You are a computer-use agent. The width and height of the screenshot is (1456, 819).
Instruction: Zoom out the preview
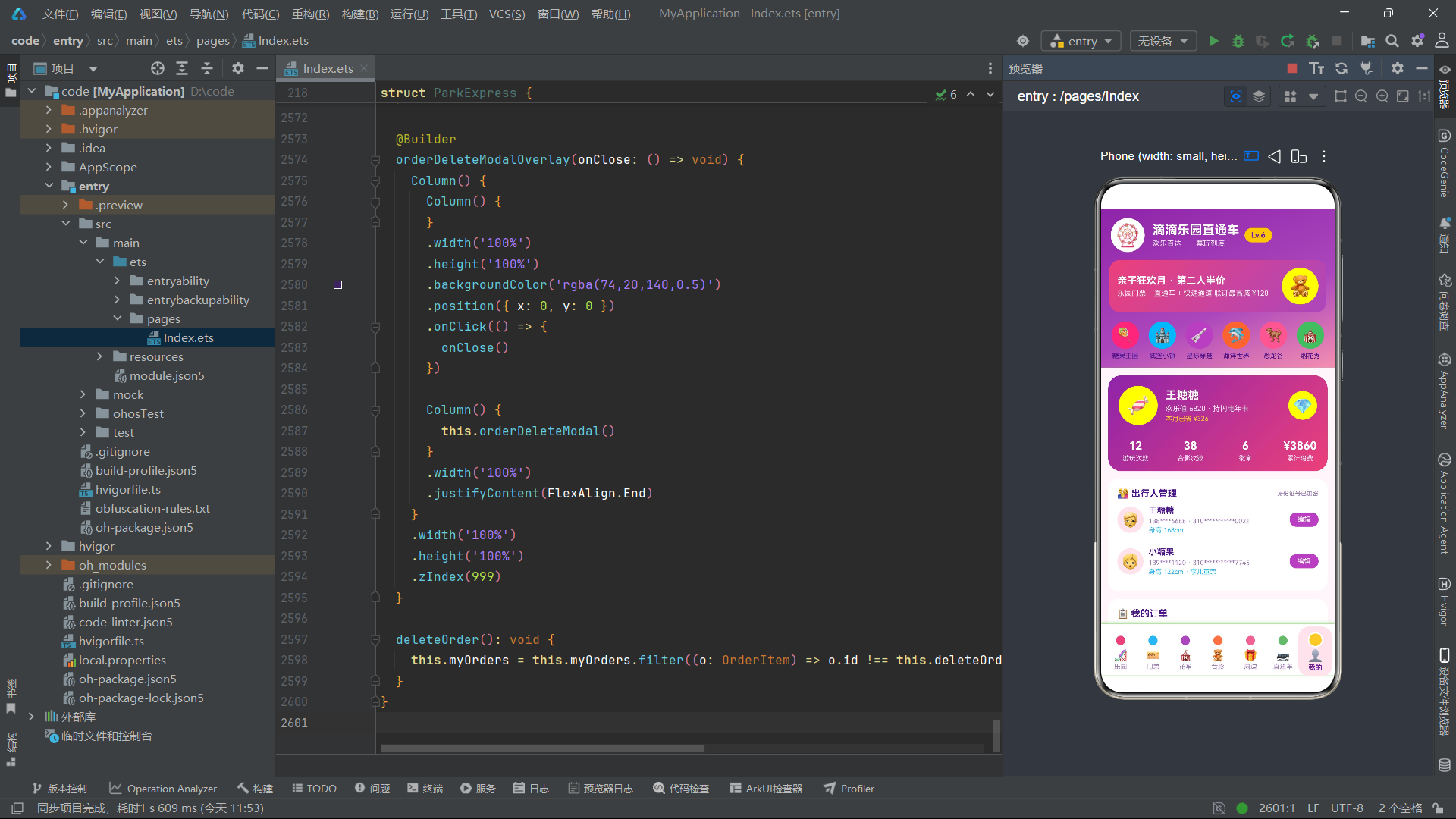1361,96
